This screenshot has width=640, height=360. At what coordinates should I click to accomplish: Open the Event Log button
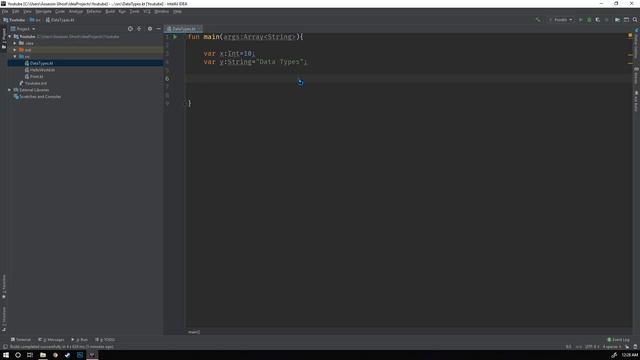(x=619, y=340)
